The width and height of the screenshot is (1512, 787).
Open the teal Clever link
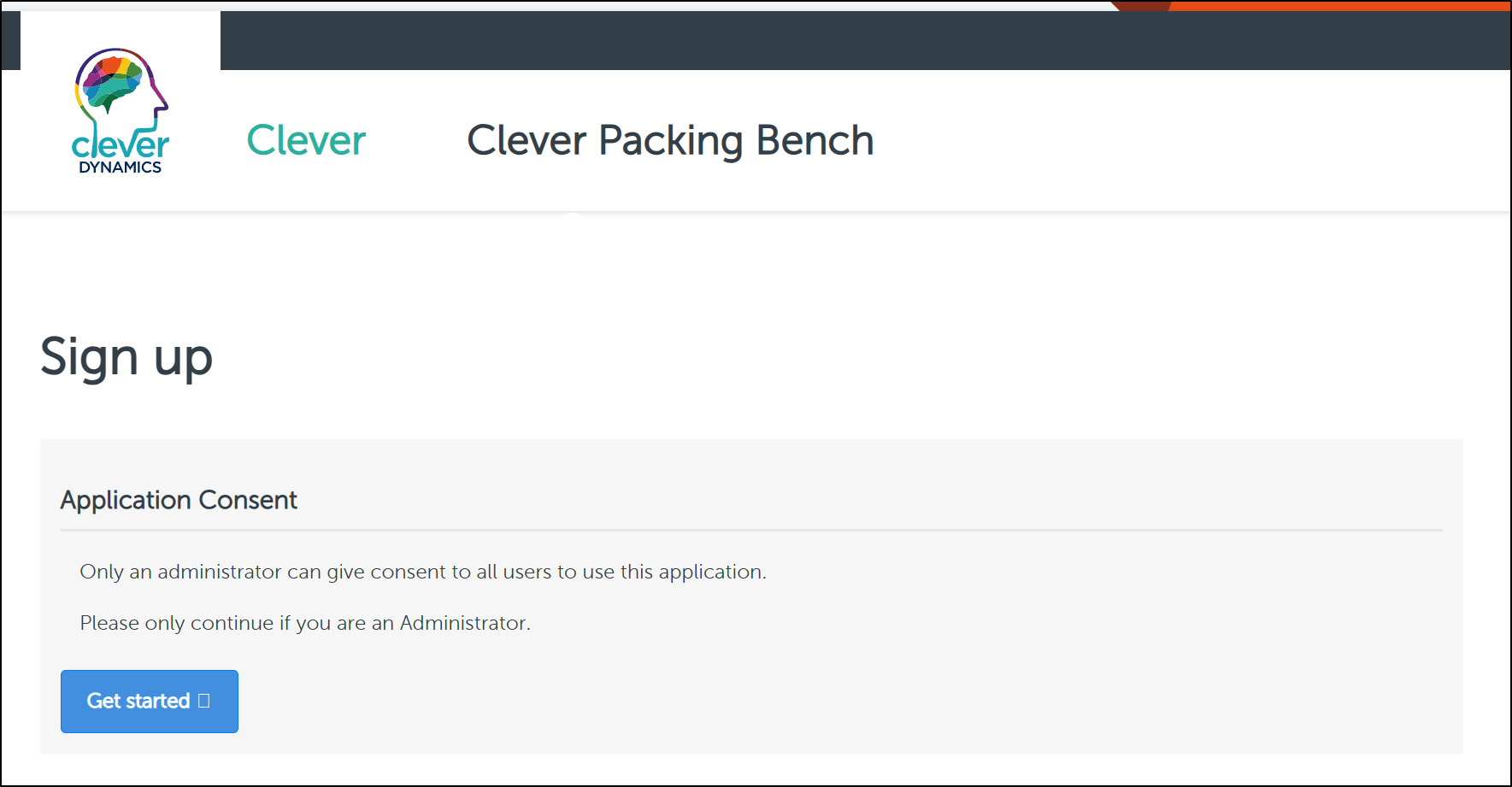(x=306, y=140)
